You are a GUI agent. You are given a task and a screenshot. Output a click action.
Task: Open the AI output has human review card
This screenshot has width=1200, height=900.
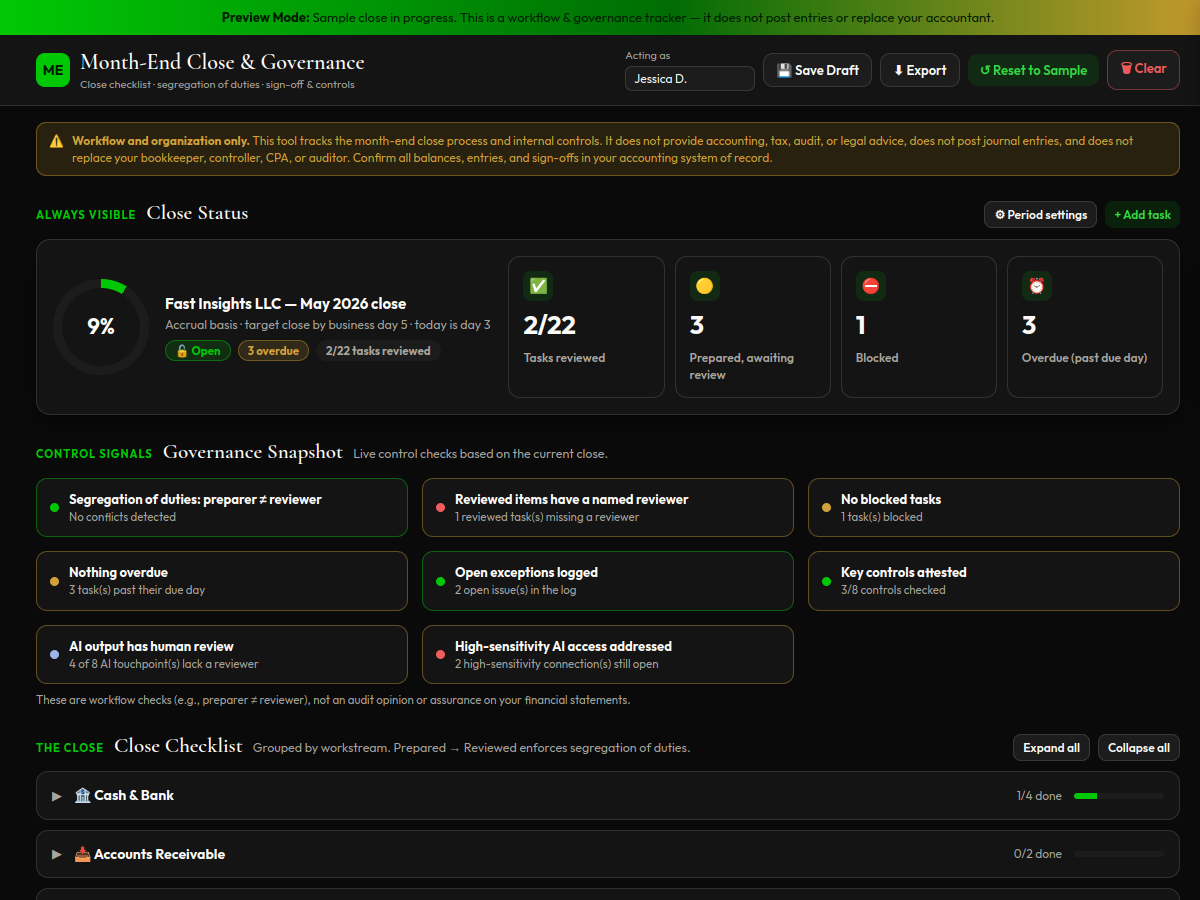[222, 655]
